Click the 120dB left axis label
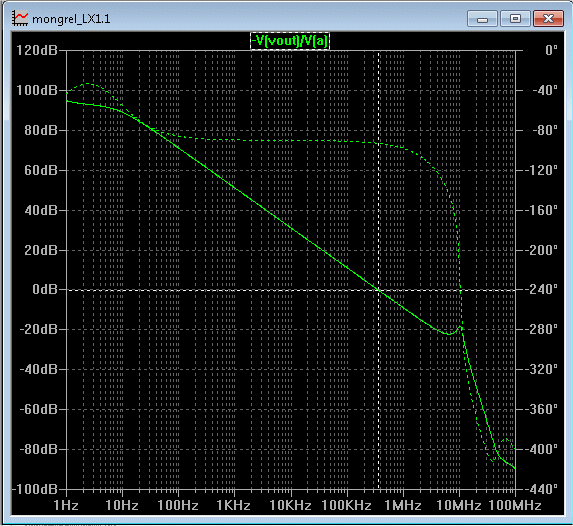Viewport: 573px width, 526px height. pyautogui.click(x=37, y=50)
